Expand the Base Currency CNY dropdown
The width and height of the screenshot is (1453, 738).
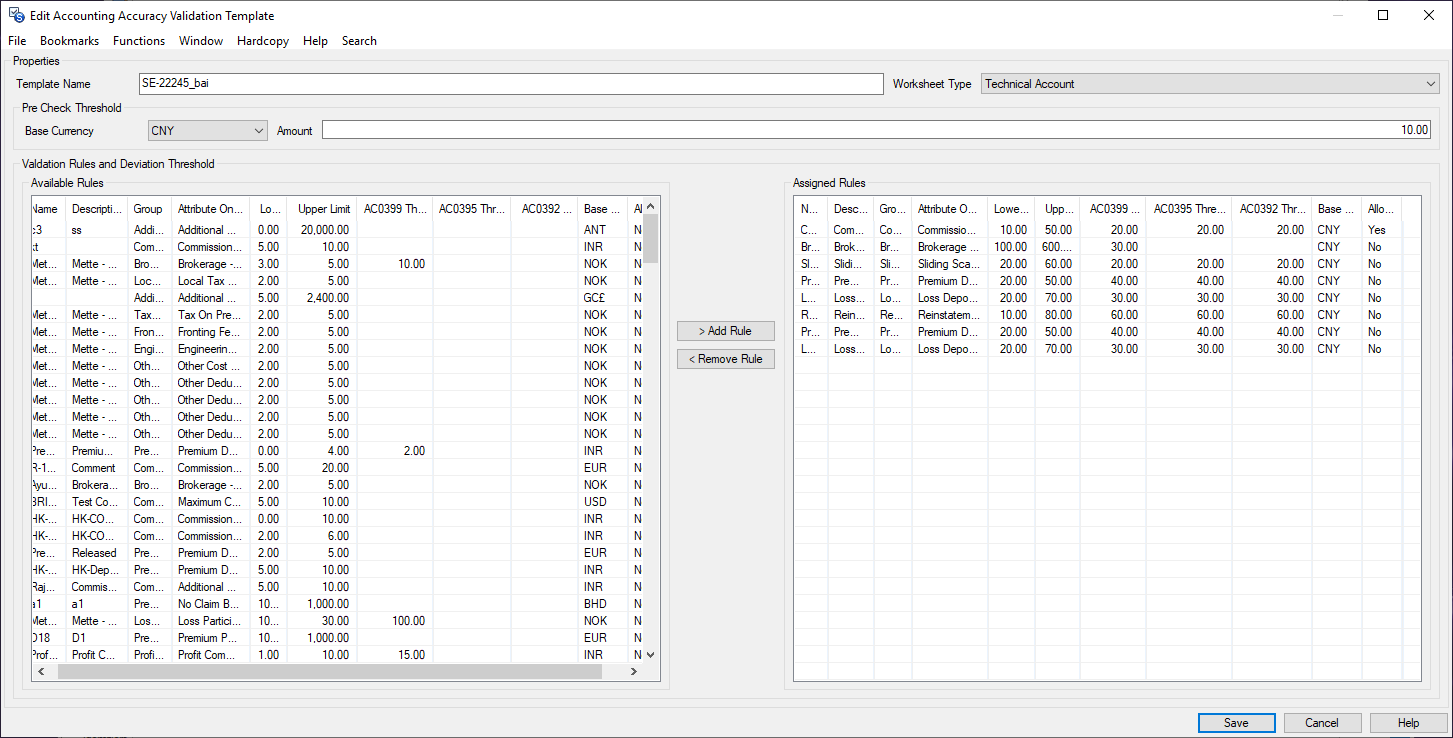[x=259, y=131]
